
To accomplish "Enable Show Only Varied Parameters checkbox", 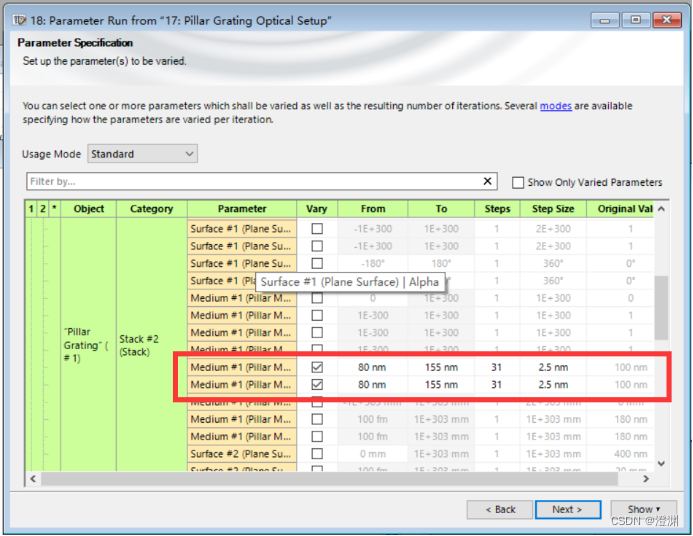I will pyautogui.click(x=518, y=182).
